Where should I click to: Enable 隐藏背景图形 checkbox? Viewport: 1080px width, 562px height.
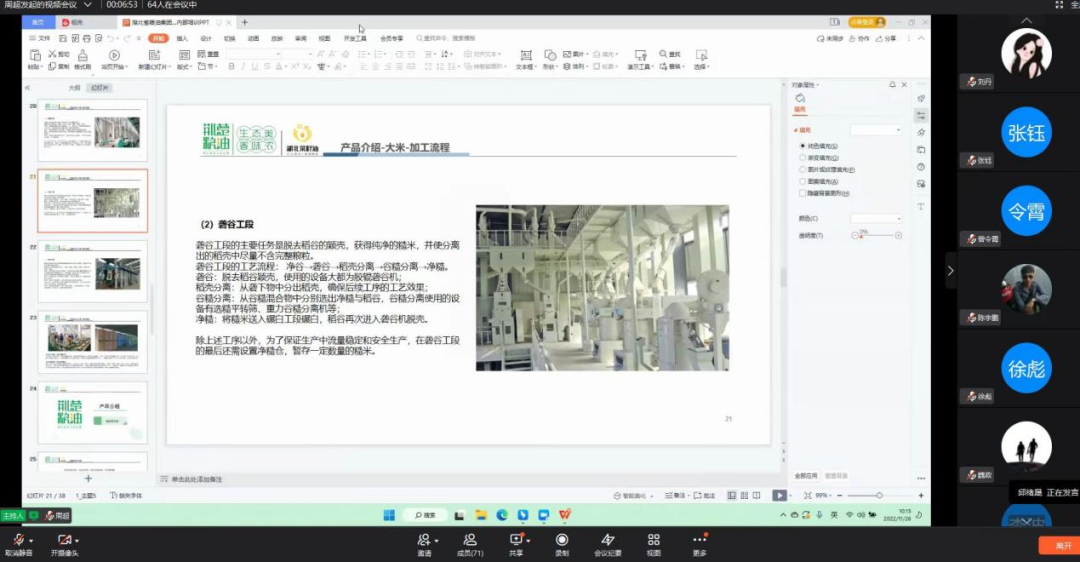tap(803, 193)
